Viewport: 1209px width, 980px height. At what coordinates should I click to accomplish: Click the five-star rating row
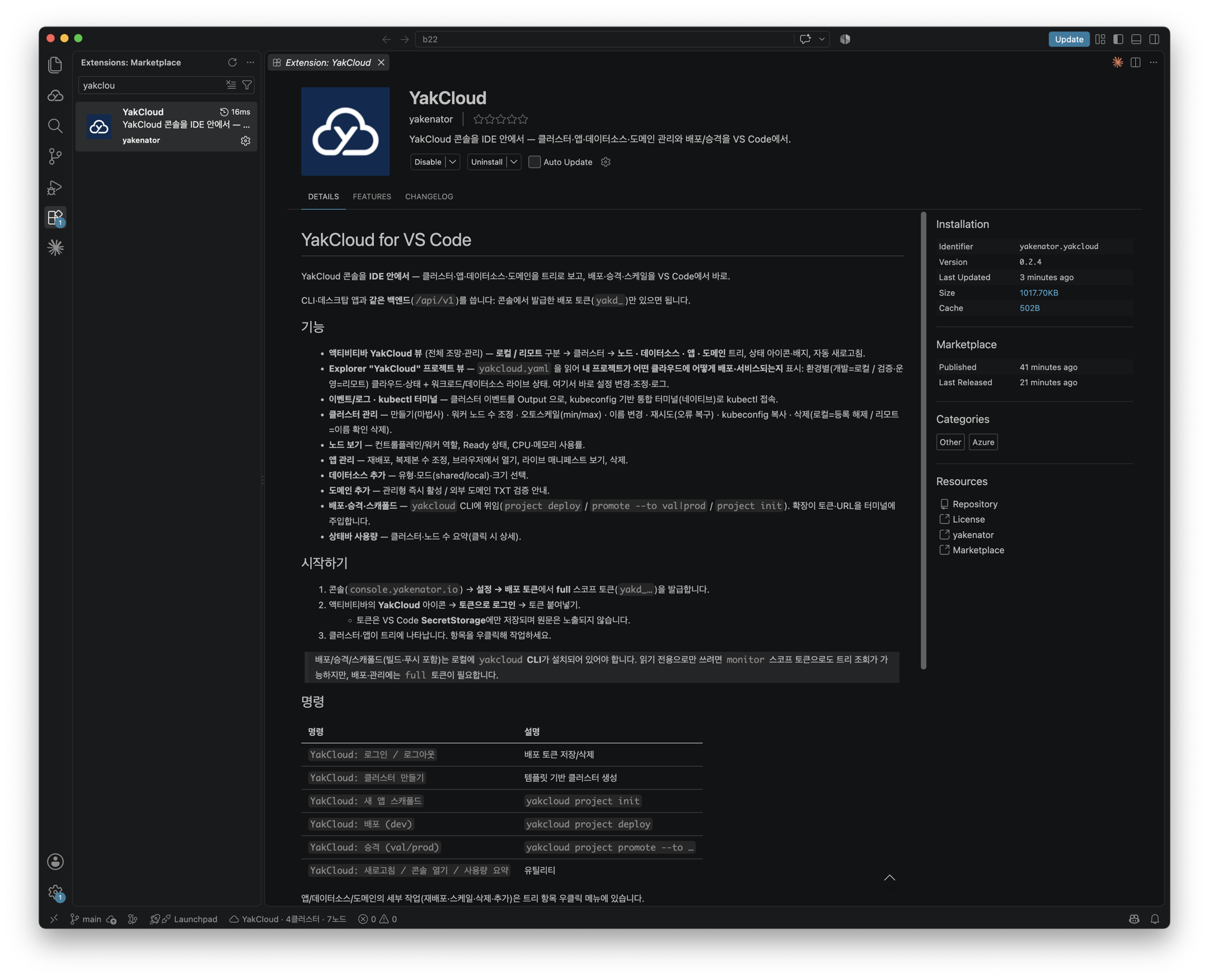pos(500,119)
